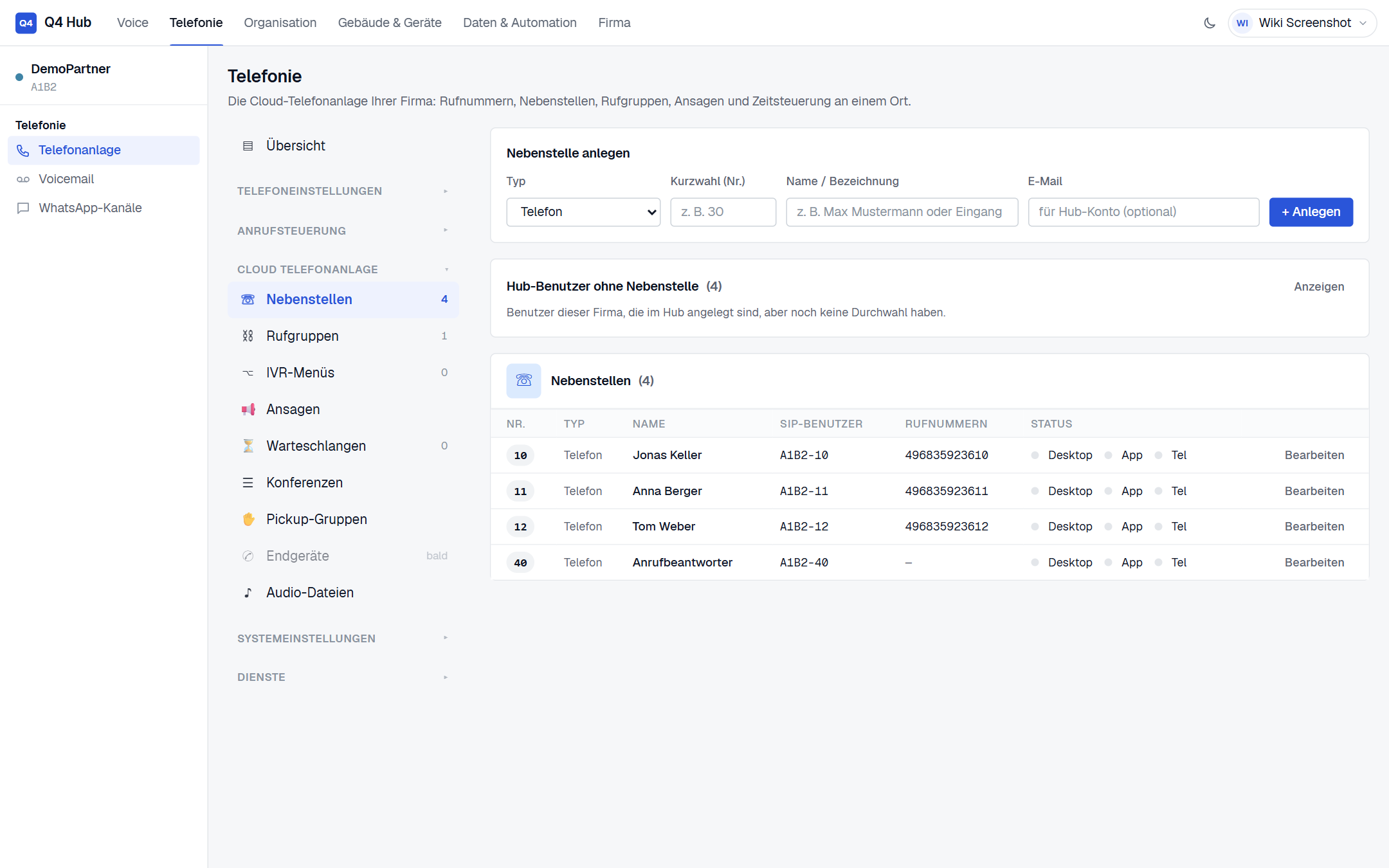The height and width of the screenshot is (868, 1389).
Task: Click Bearbeiten for Jonas Keller
Action: point(1314,455)
